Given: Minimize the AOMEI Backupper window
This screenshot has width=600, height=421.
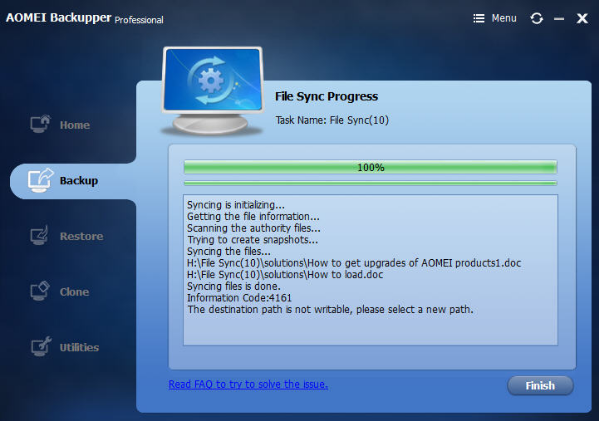Looking at the screenshot, I should 559,18.
